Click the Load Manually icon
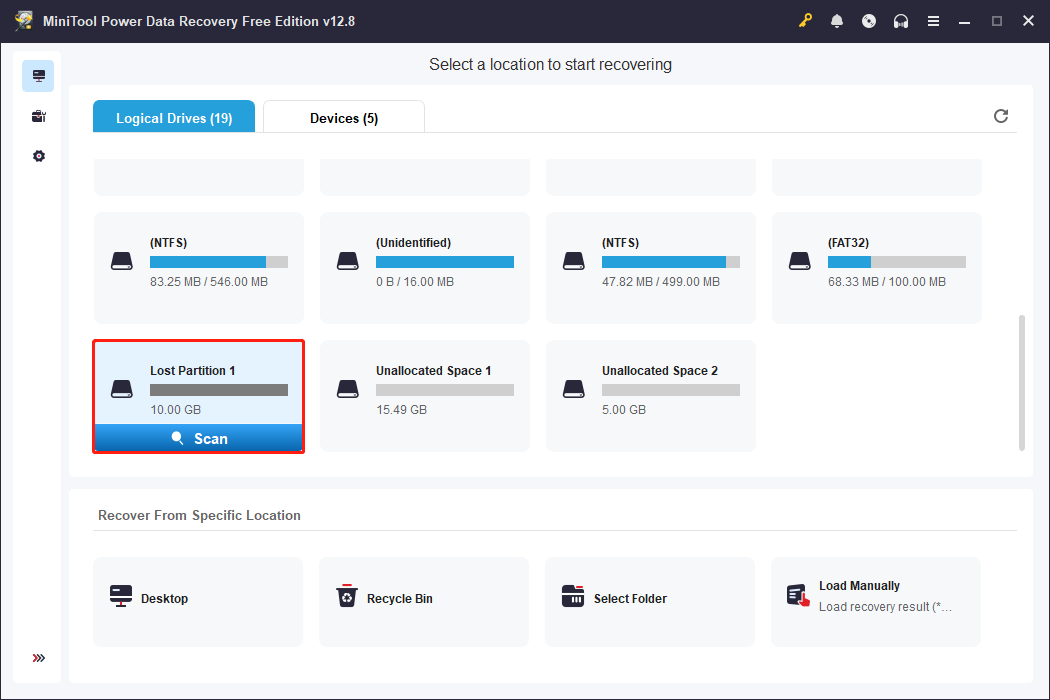The height and width of the screenshot is (700, 1050). click(798, 595)
